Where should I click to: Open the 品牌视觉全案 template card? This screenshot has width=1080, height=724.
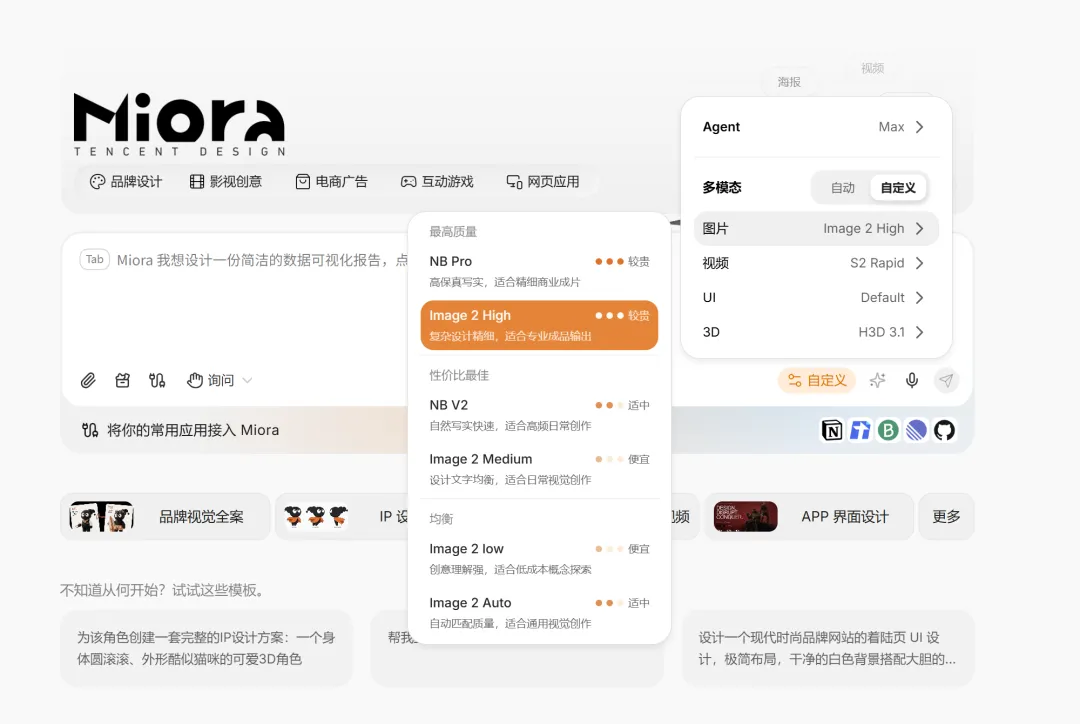point(165,517)
